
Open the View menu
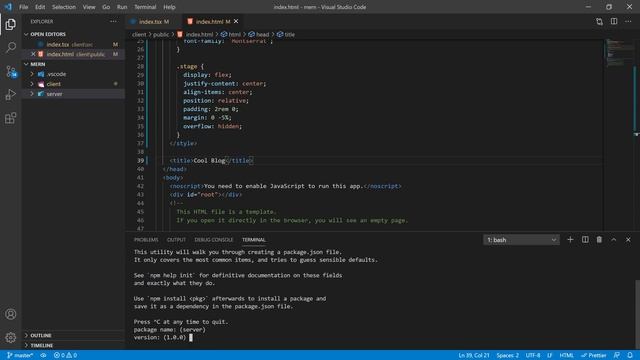tap(89, 7)
